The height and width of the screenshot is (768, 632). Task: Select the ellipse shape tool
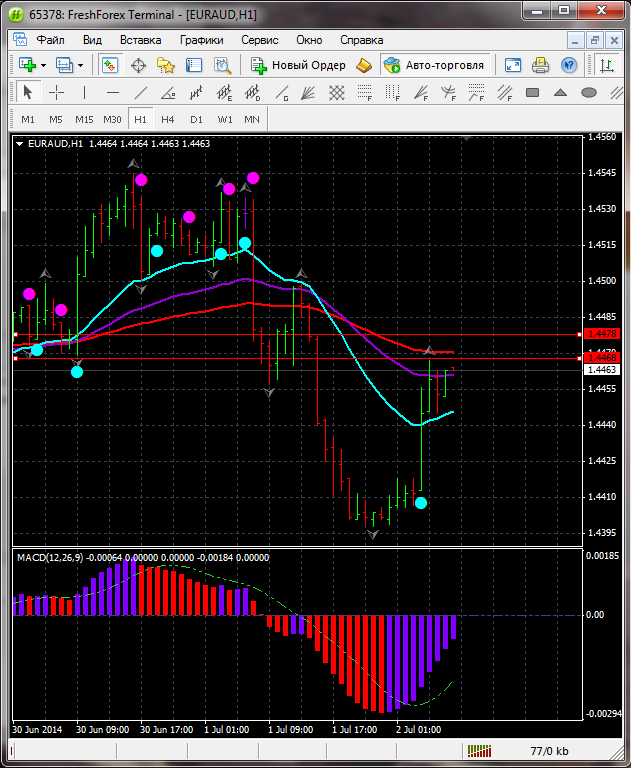click(588, 92)
